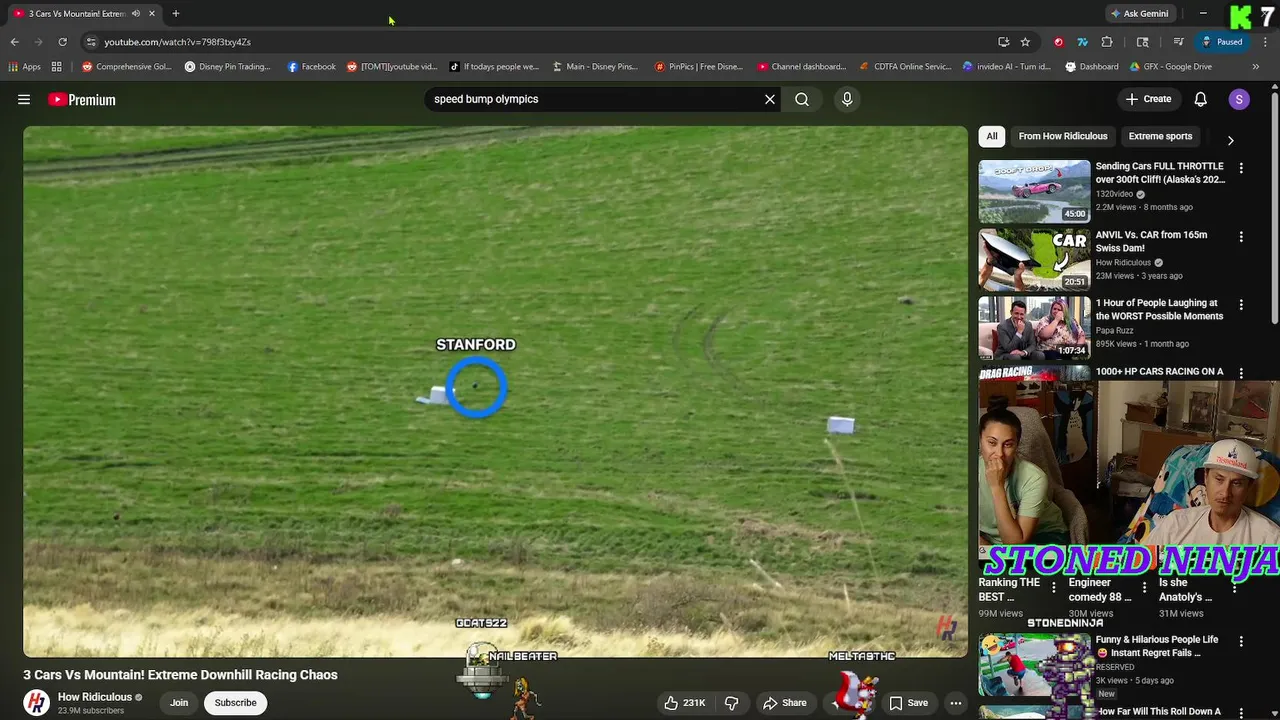Run search with the magnifier button
This screenshot has height=720, width=1280.
802,99
